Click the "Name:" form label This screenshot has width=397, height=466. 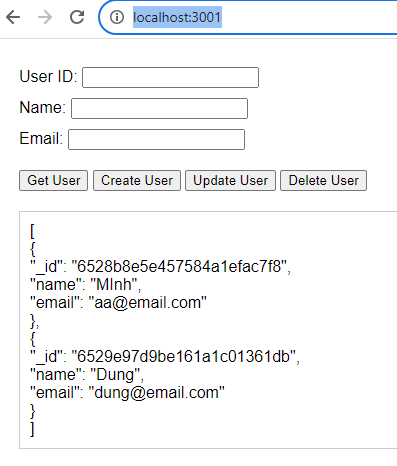click(43, 108)
